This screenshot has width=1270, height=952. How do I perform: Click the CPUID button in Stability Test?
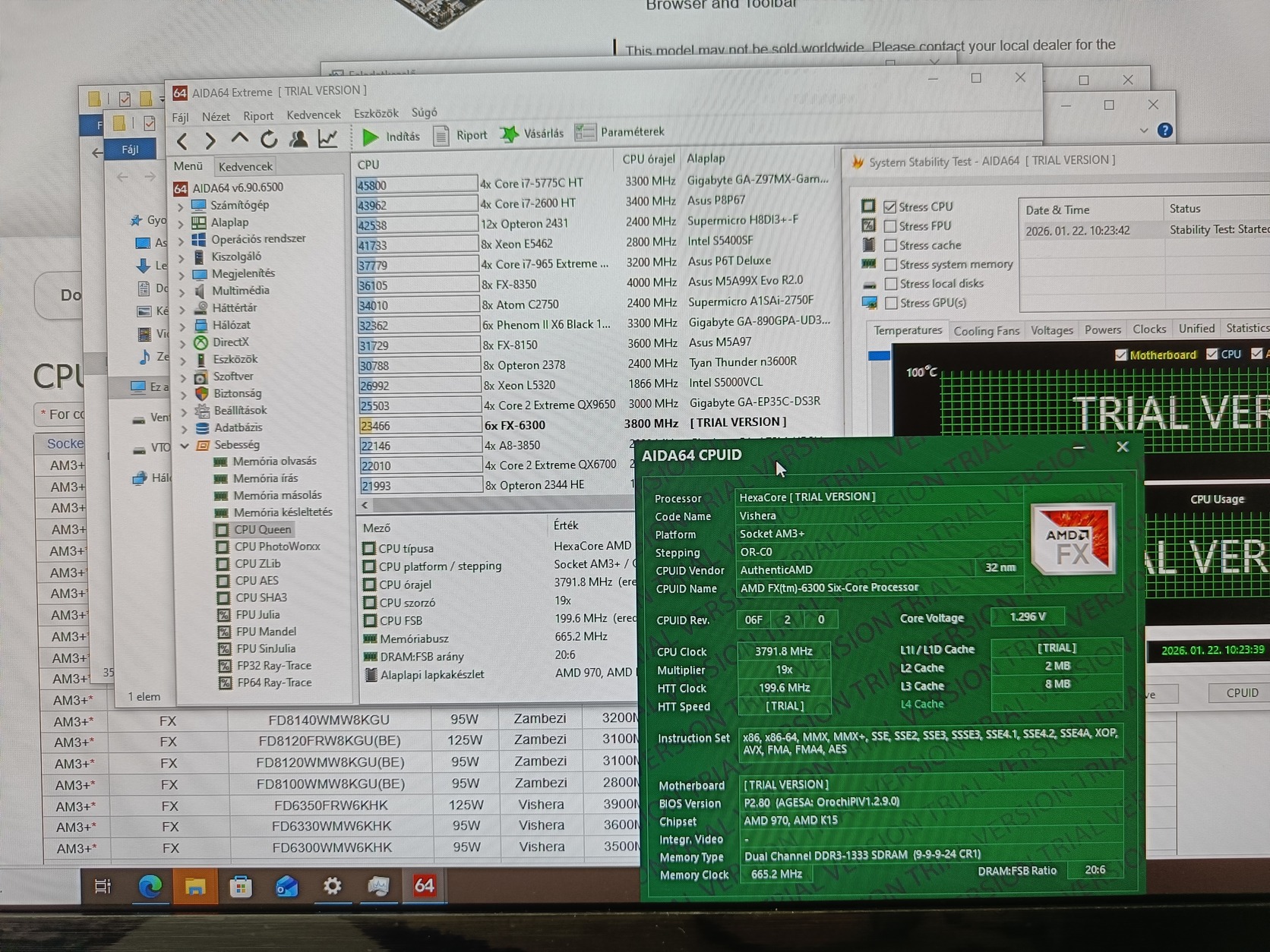[x=1242, y=693]
